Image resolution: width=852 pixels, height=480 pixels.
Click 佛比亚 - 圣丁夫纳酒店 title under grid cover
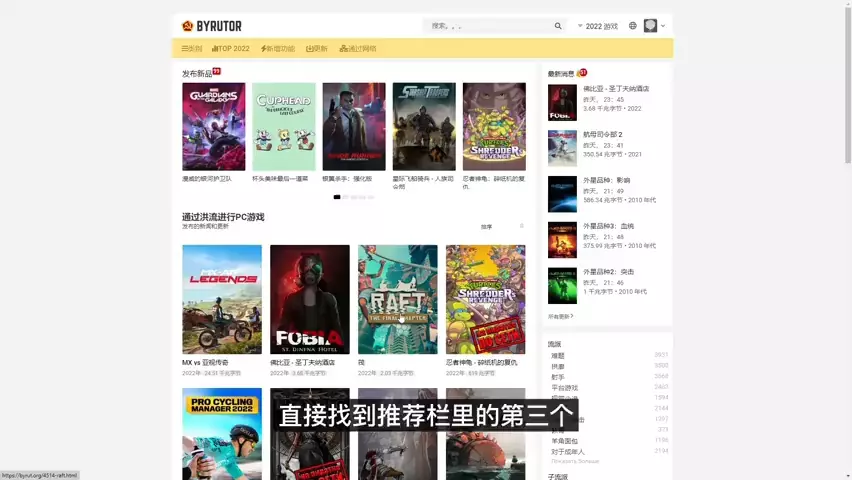(303, 363)
